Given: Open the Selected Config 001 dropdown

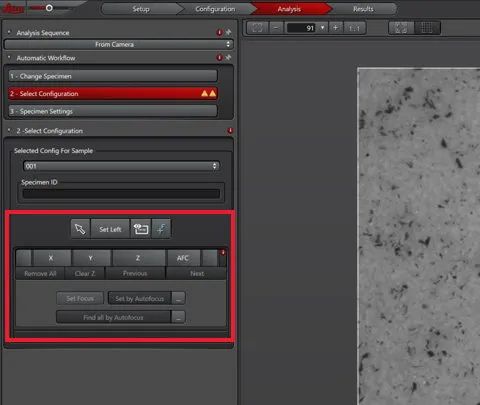Looking at the screenshot, I should [x=121, y=166].
